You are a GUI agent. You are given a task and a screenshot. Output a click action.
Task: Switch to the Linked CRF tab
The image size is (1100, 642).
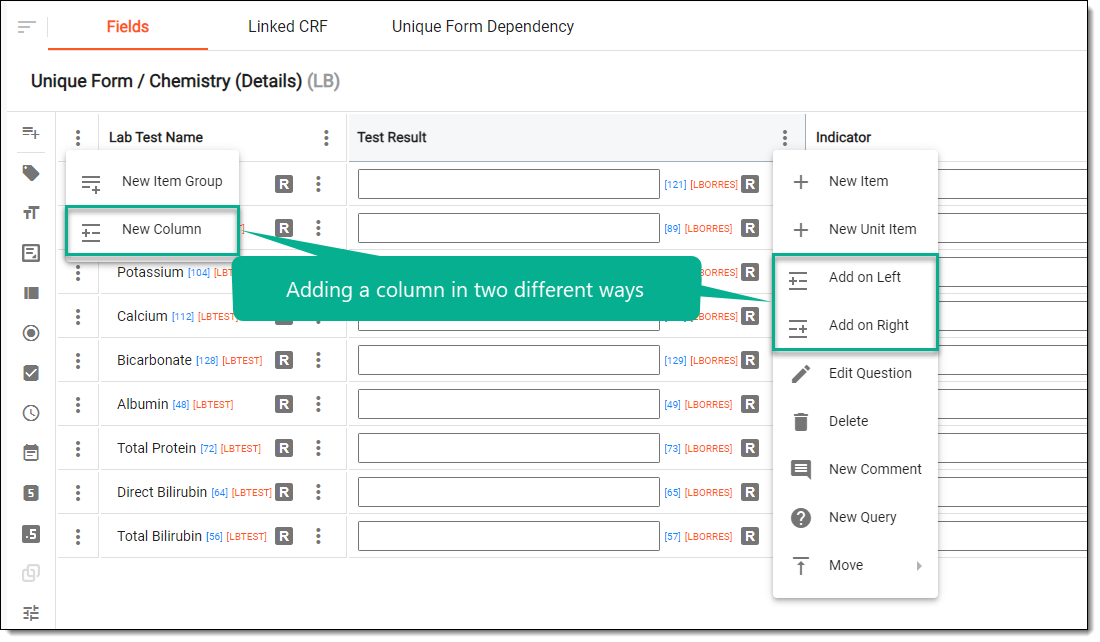(288, 27)
